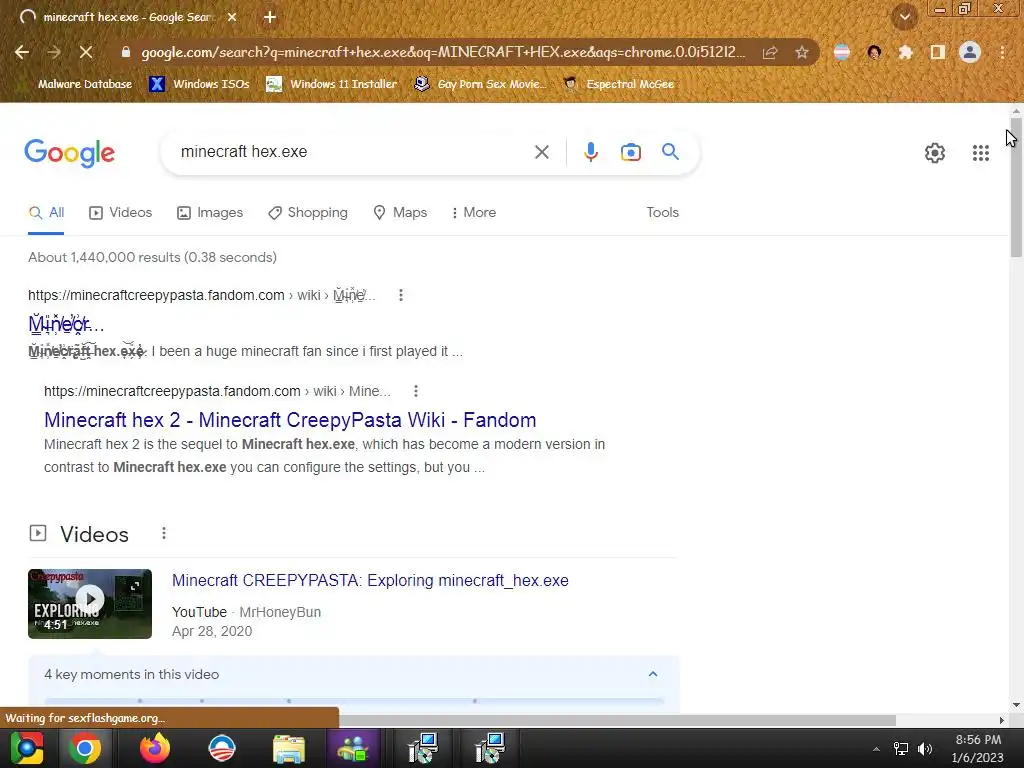The image size is (1024, 768).
Task: Open the Espectral McGee bookmark
Action: point(619,84)
